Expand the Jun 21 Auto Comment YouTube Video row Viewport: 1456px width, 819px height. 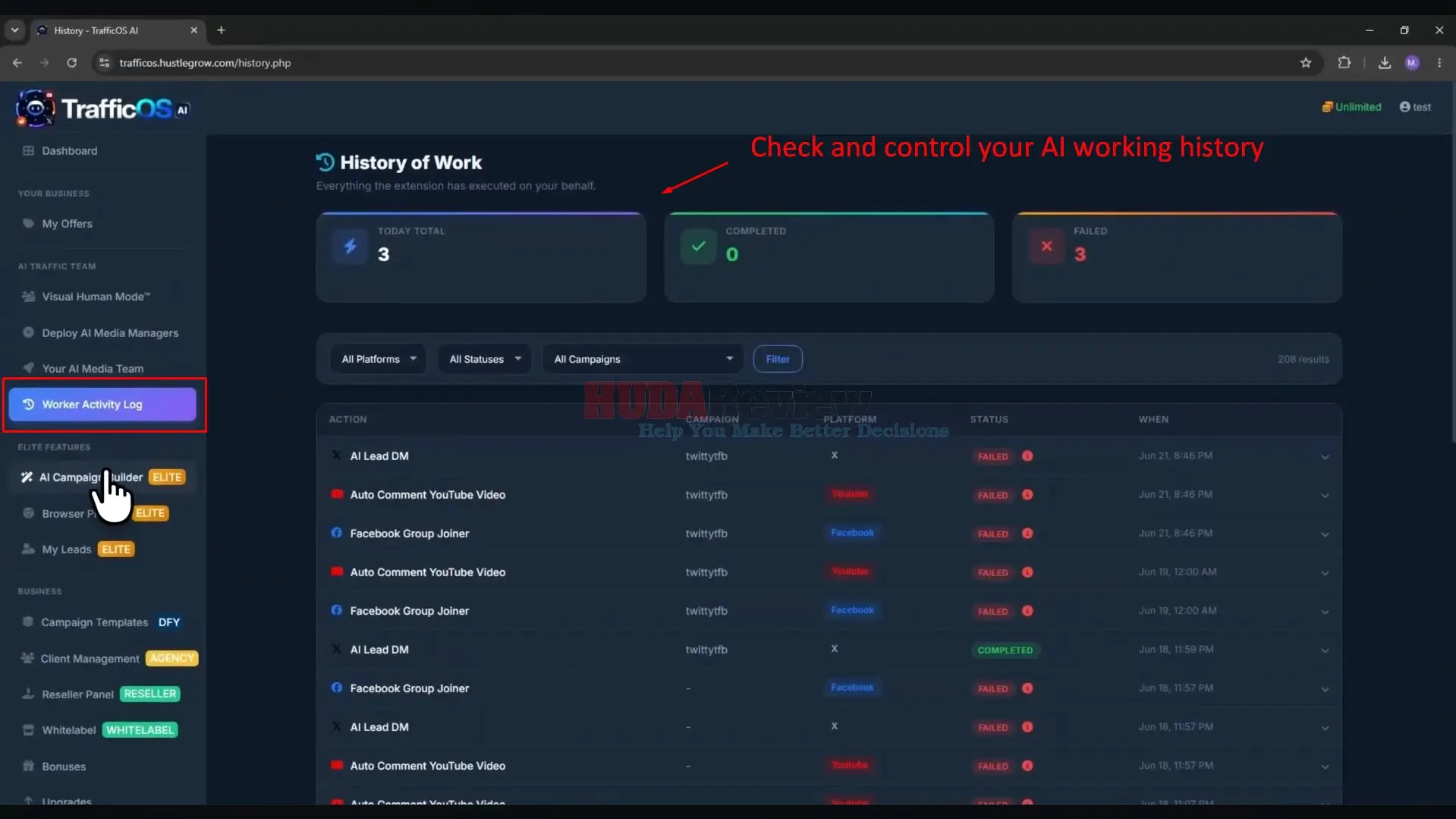point(1325,496)
